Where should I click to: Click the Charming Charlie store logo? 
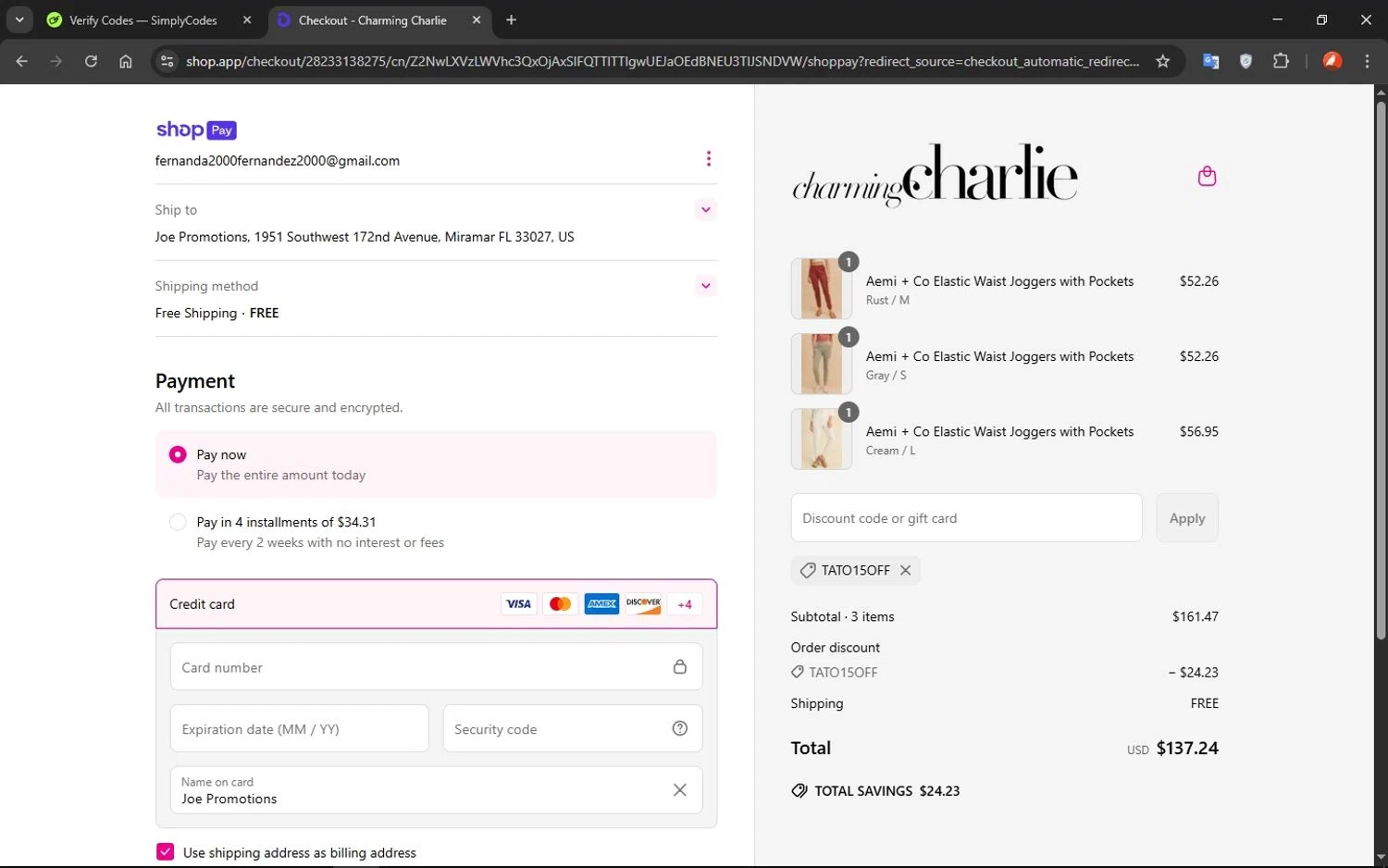click(935, 175)
